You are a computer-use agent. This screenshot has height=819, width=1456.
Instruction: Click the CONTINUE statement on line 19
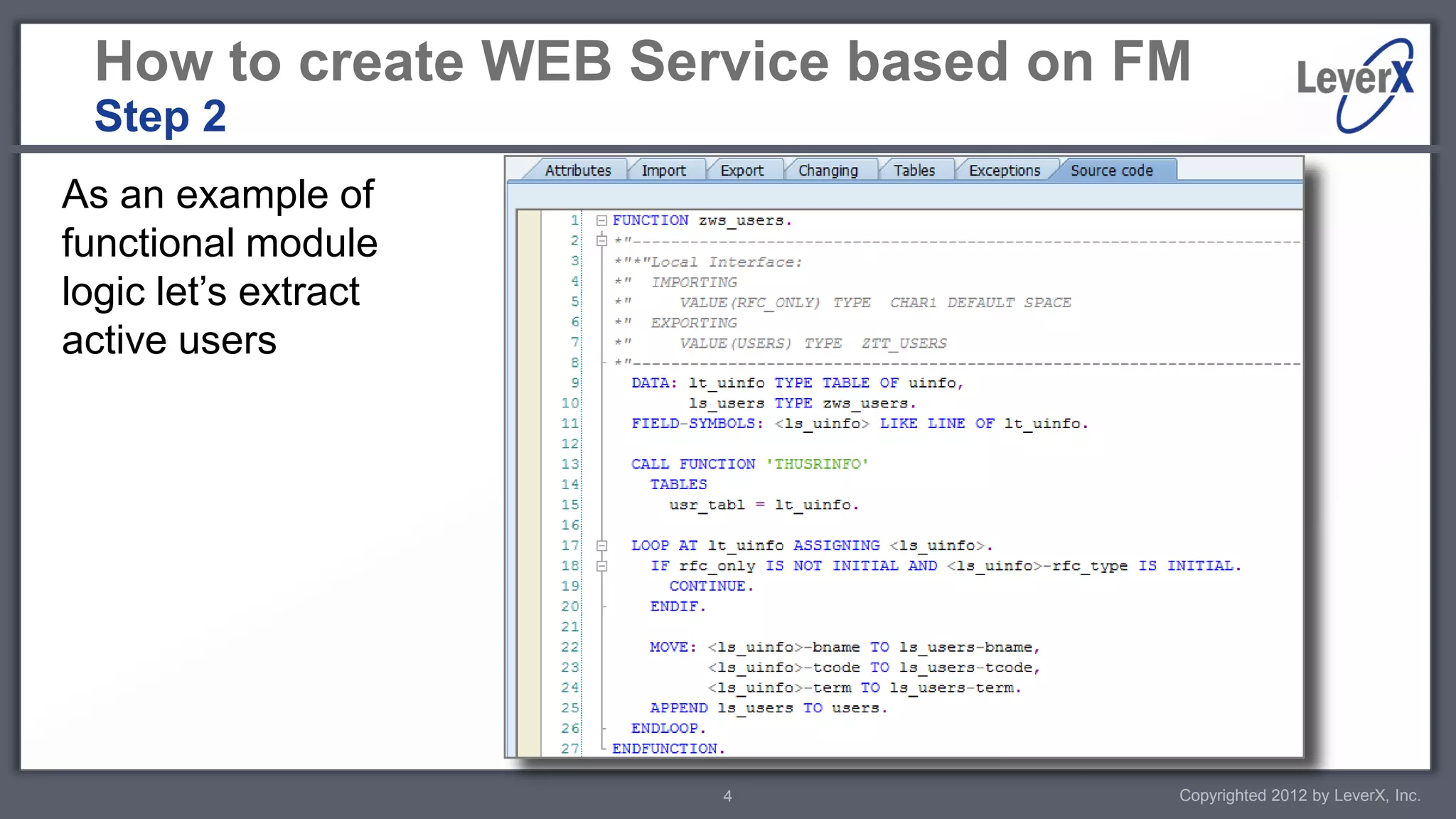pos(711,586)
